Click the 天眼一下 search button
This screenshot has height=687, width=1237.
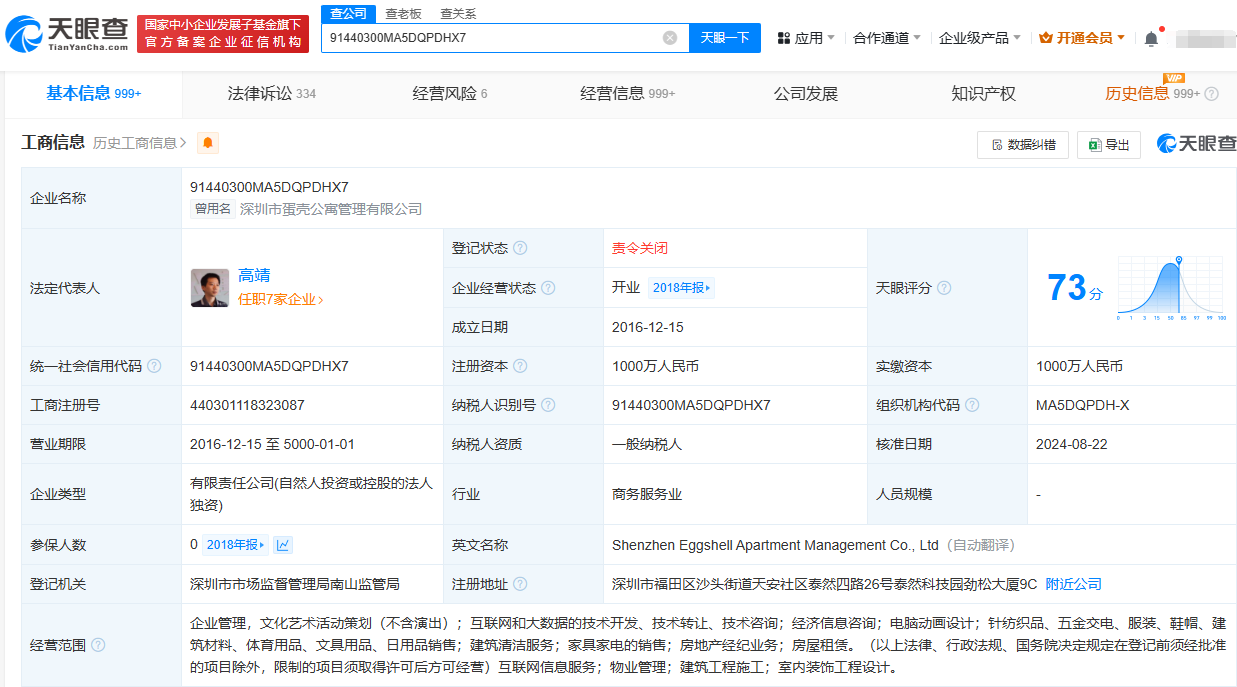tap(725, 38)
